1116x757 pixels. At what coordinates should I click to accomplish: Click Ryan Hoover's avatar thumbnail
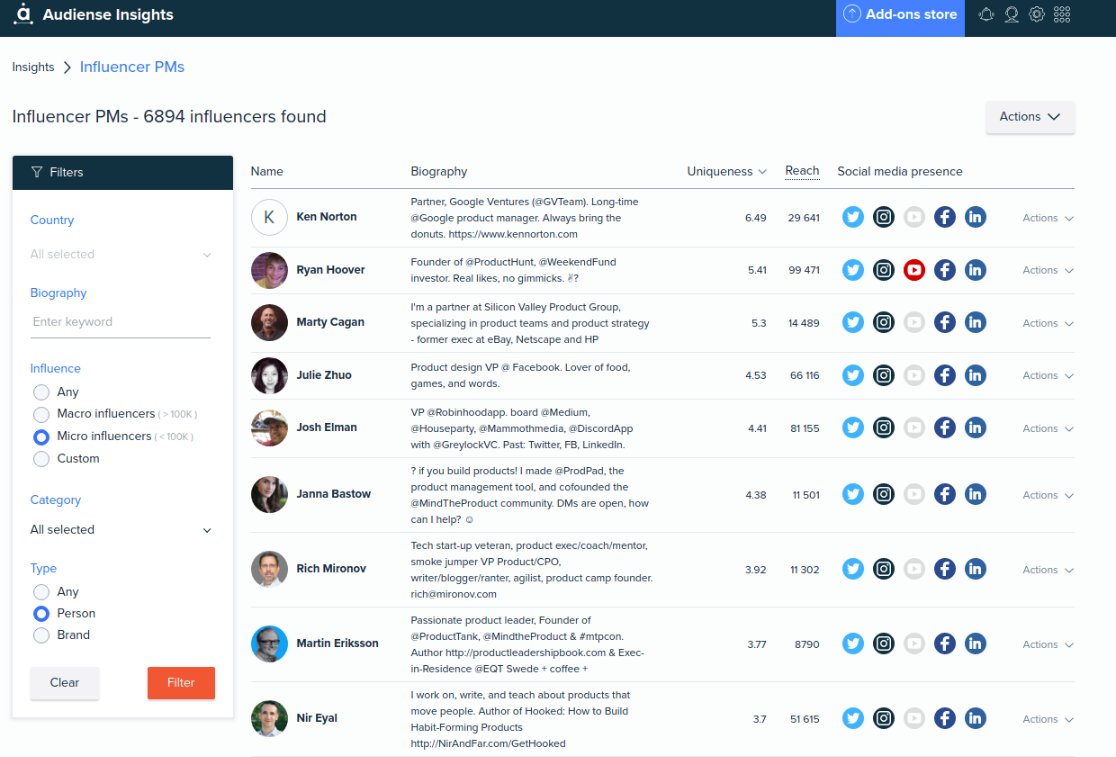pos(269,270)
